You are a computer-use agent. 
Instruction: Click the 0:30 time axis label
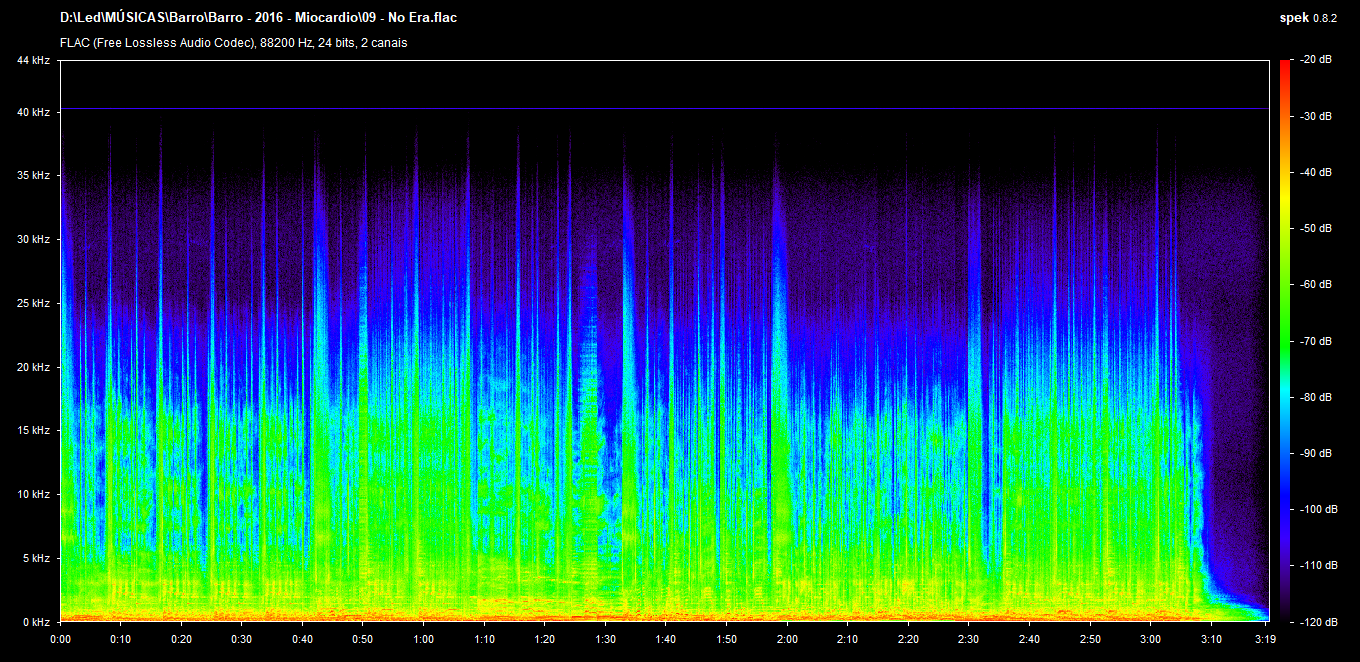241,639
